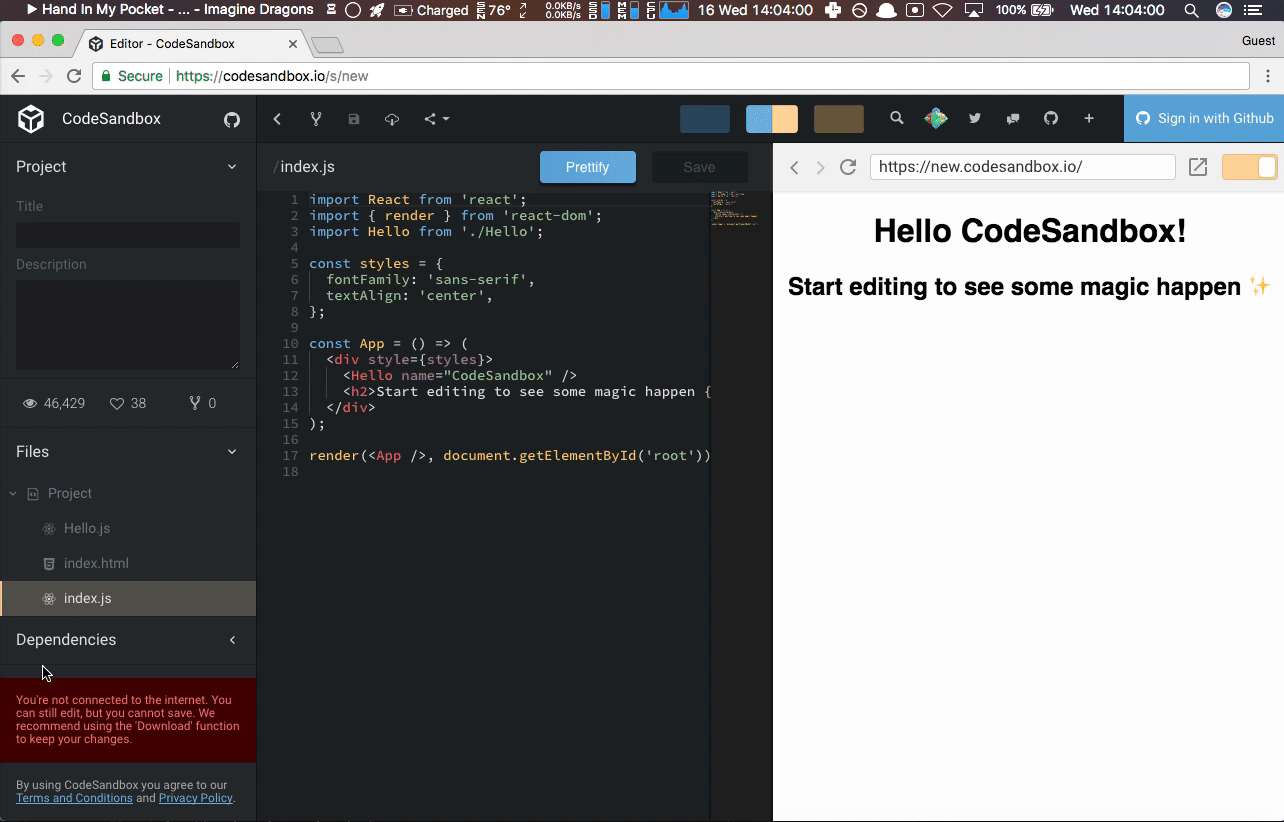Collapse the Project section chevron
1284x822 pixels.
232,167
